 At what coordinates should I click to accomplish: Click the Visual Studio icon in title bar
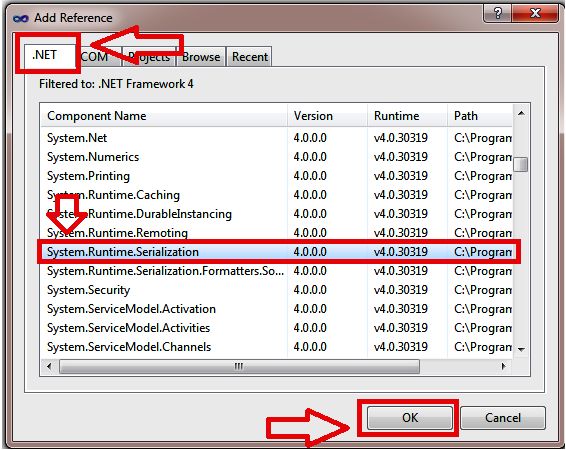coord(21,18)
